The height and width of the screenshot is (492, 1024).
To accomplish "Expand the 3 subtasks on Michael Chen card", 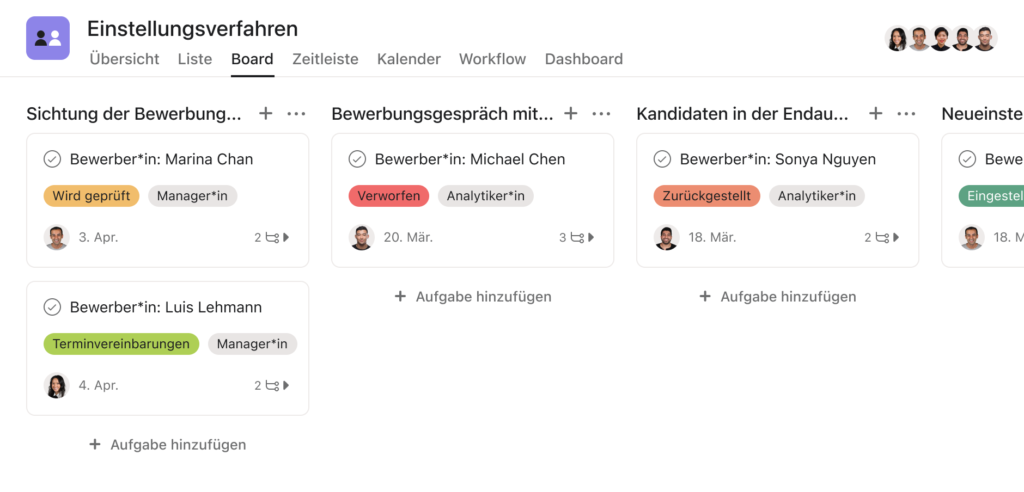I will 577,238.
